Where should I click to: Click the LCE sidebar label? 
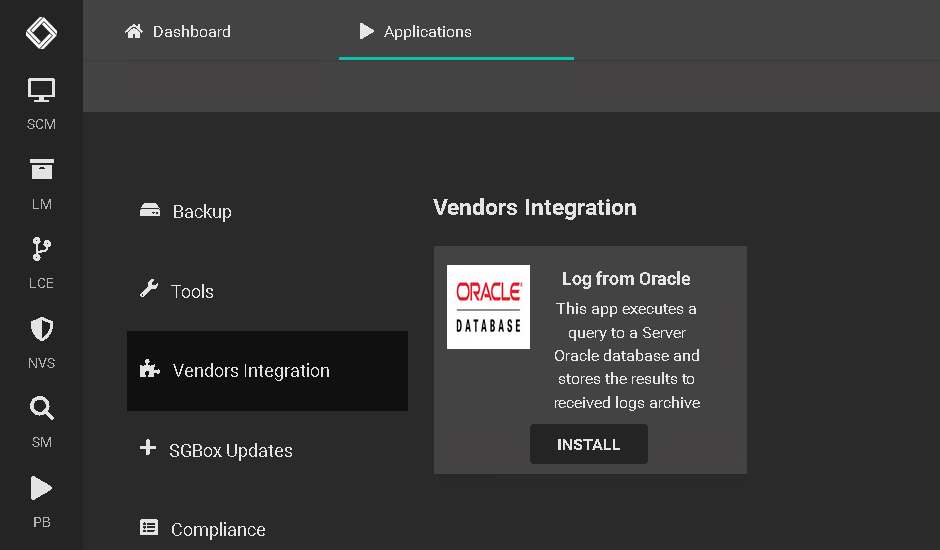[41, 283]
